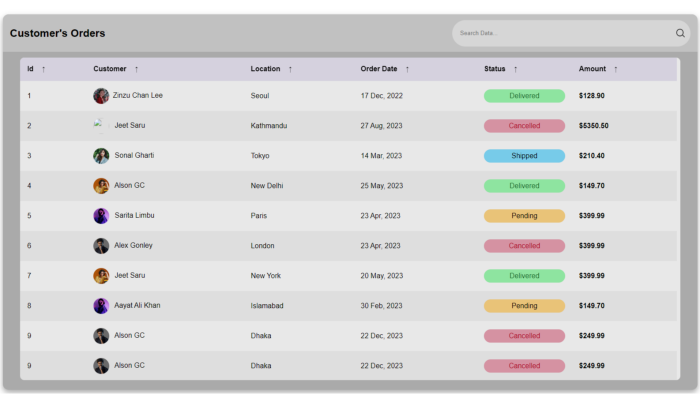The image size is (700, 394).
Task: Click the Delivered status for New Delhi order
Action: 524,186
